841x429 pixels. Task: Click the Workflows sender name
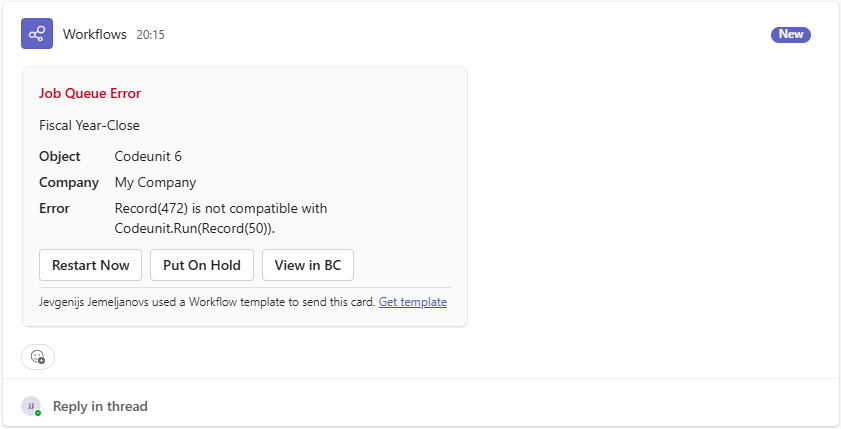coord(94,34)
